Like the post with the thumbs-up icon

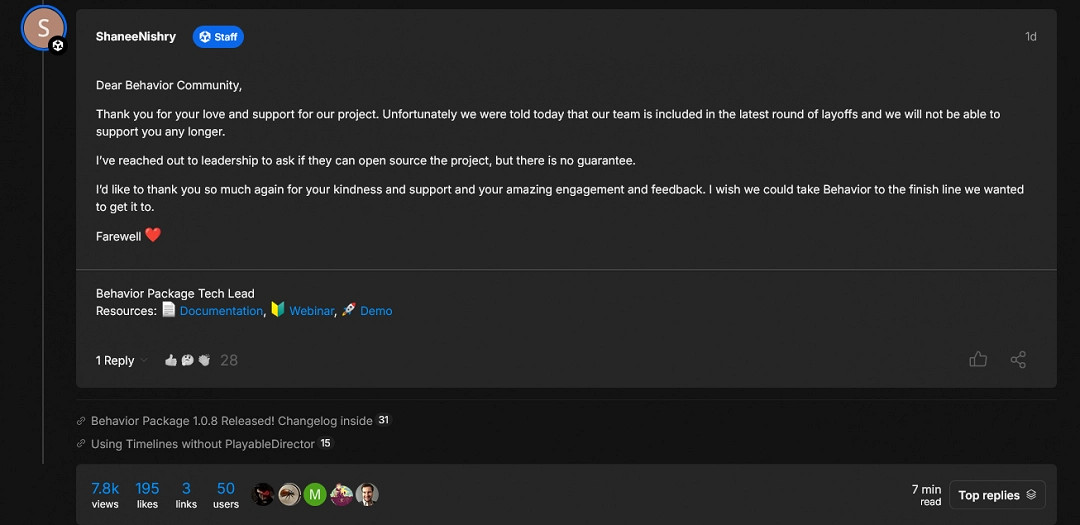point(978,360)
